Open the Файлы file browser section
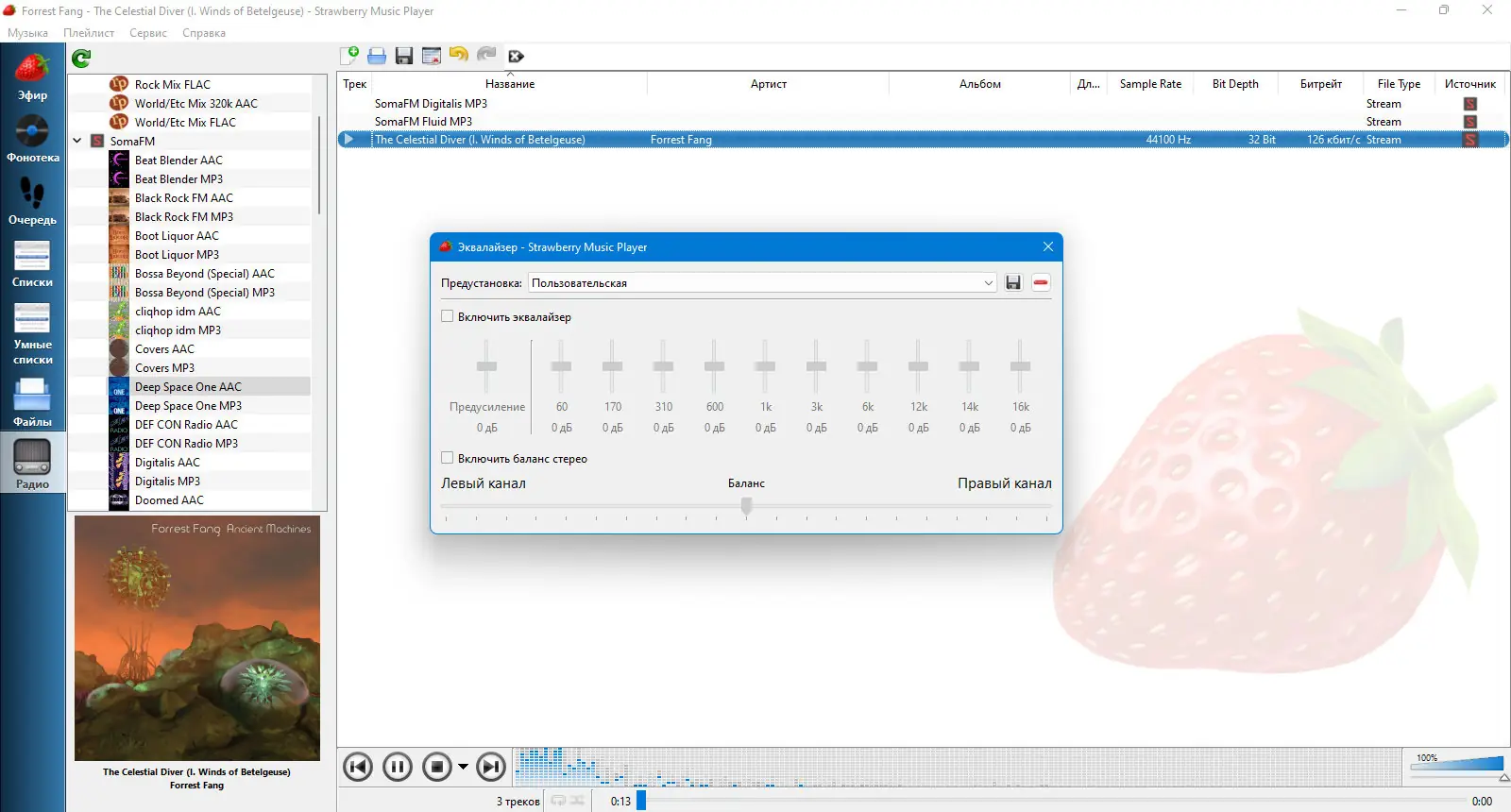The image size is (1511, 812). (32, 403)
